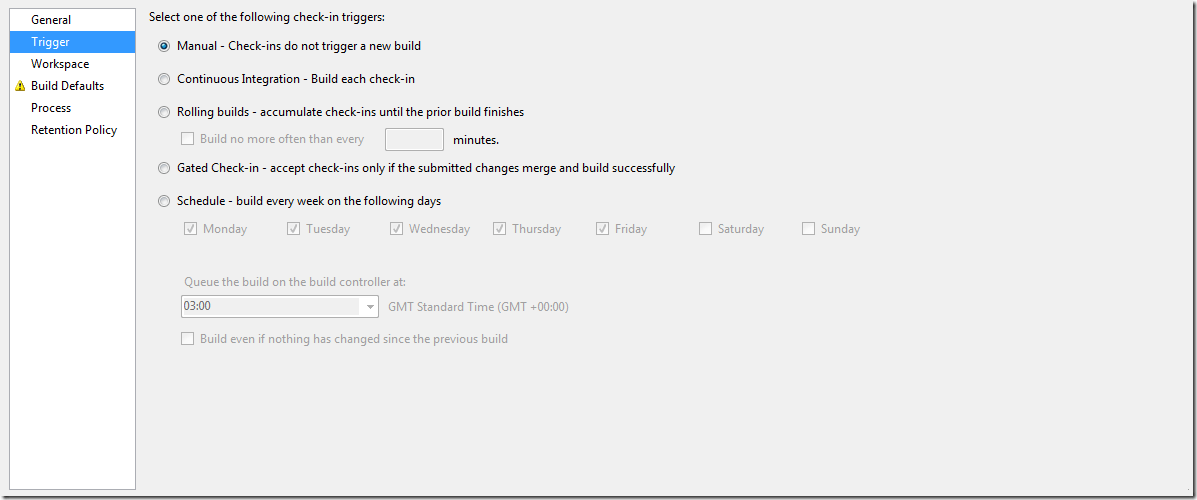Open the Build Defaults section

[x=67, y=86]
